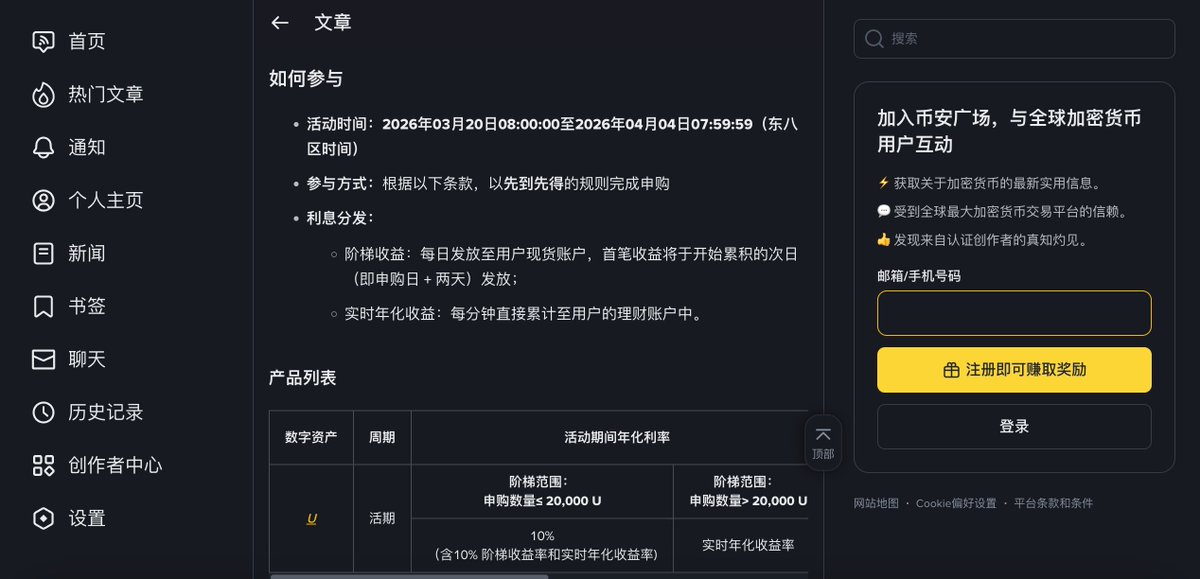Viewport: 1200px width, 579px height.
Task: Click the yellow U asset link in table
Action: (312, 519)
